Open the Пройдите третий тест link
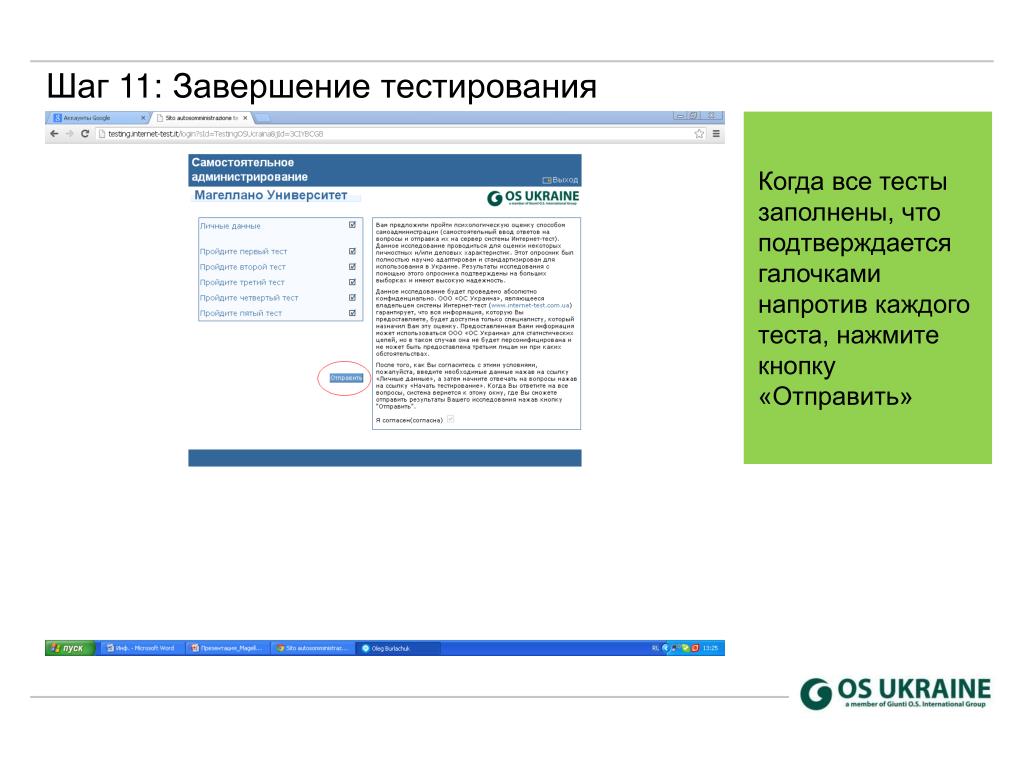 (x=242, y=283)
